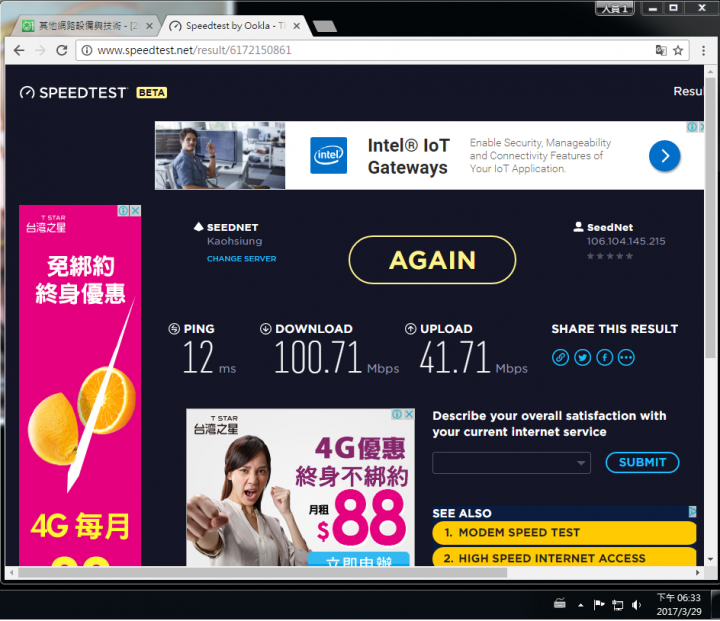
Task: Open the network icon in system tray
Action: (618, 605)
